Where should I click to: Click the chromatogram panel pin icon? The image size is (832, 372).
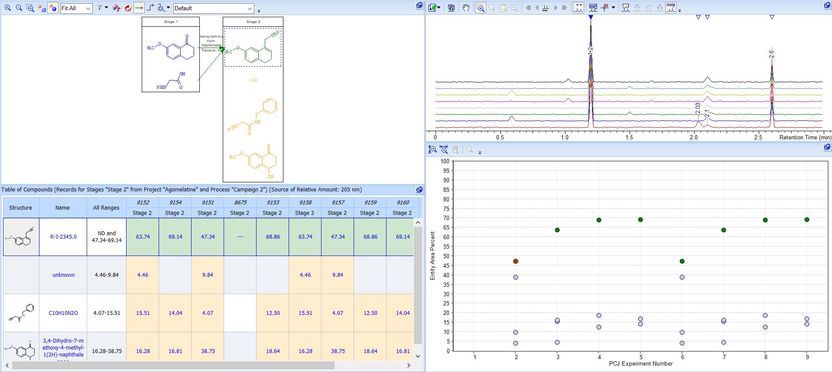[827, 5]
